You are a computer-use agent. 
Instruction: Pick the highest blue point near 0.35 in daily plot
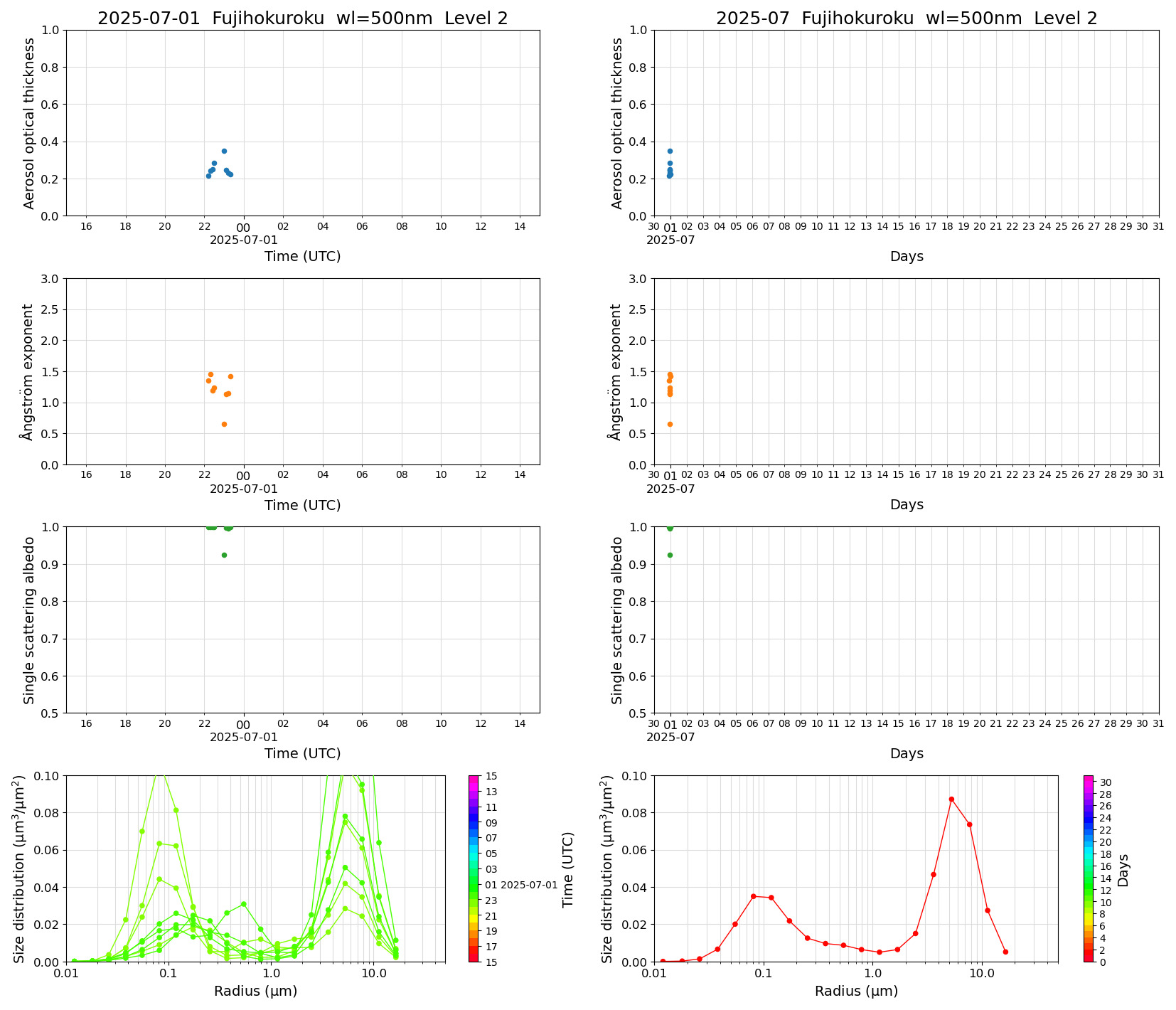point(224,151)
